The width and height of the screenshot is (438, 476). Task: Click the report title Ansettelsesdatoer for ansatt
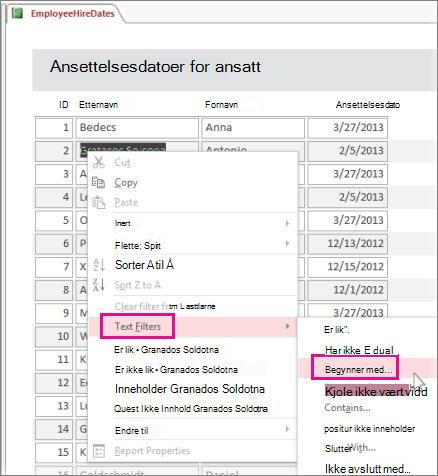[155, 66]
